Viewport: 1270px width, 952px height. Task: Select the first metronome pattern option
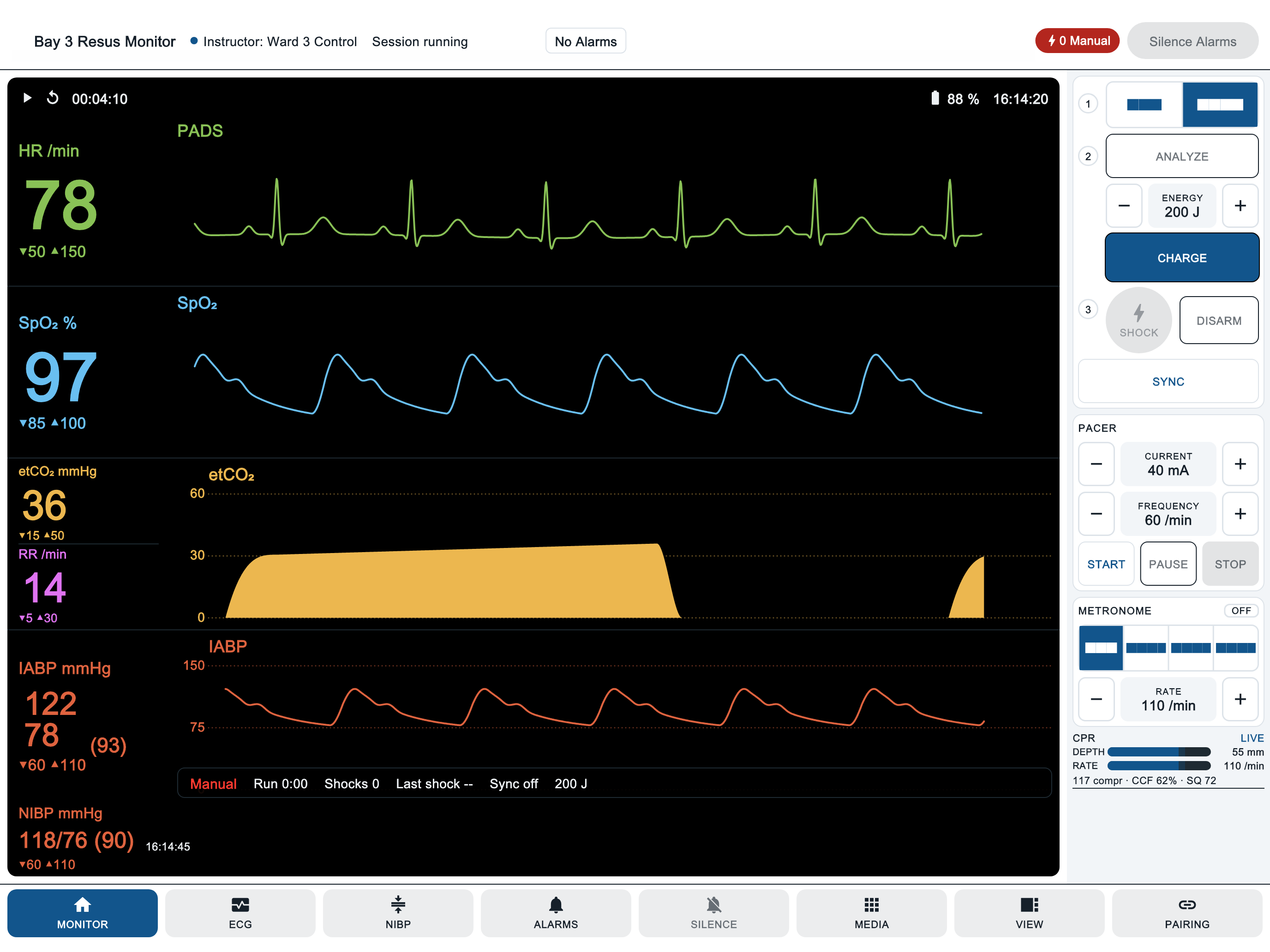1101,648
